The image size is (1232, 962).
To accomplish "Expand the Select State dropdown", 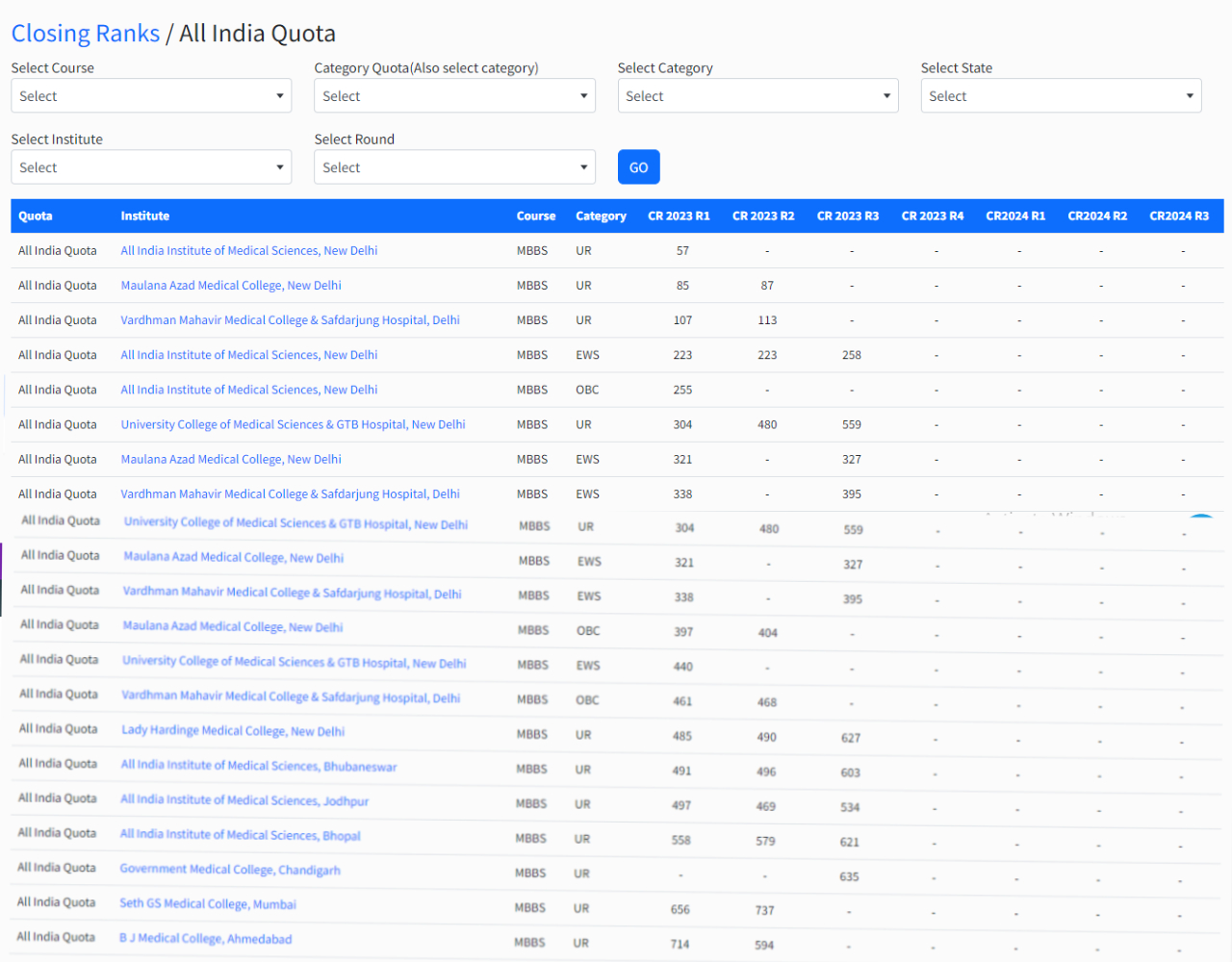I will coord(1061,96).
